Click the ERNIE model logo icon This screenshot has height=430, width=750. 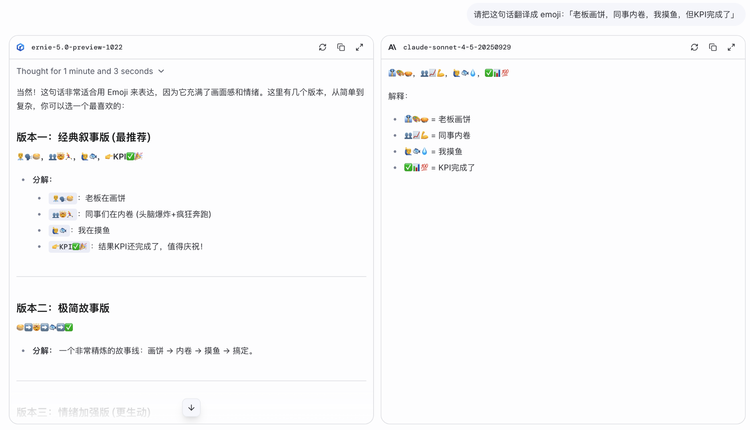click(21, 47)
